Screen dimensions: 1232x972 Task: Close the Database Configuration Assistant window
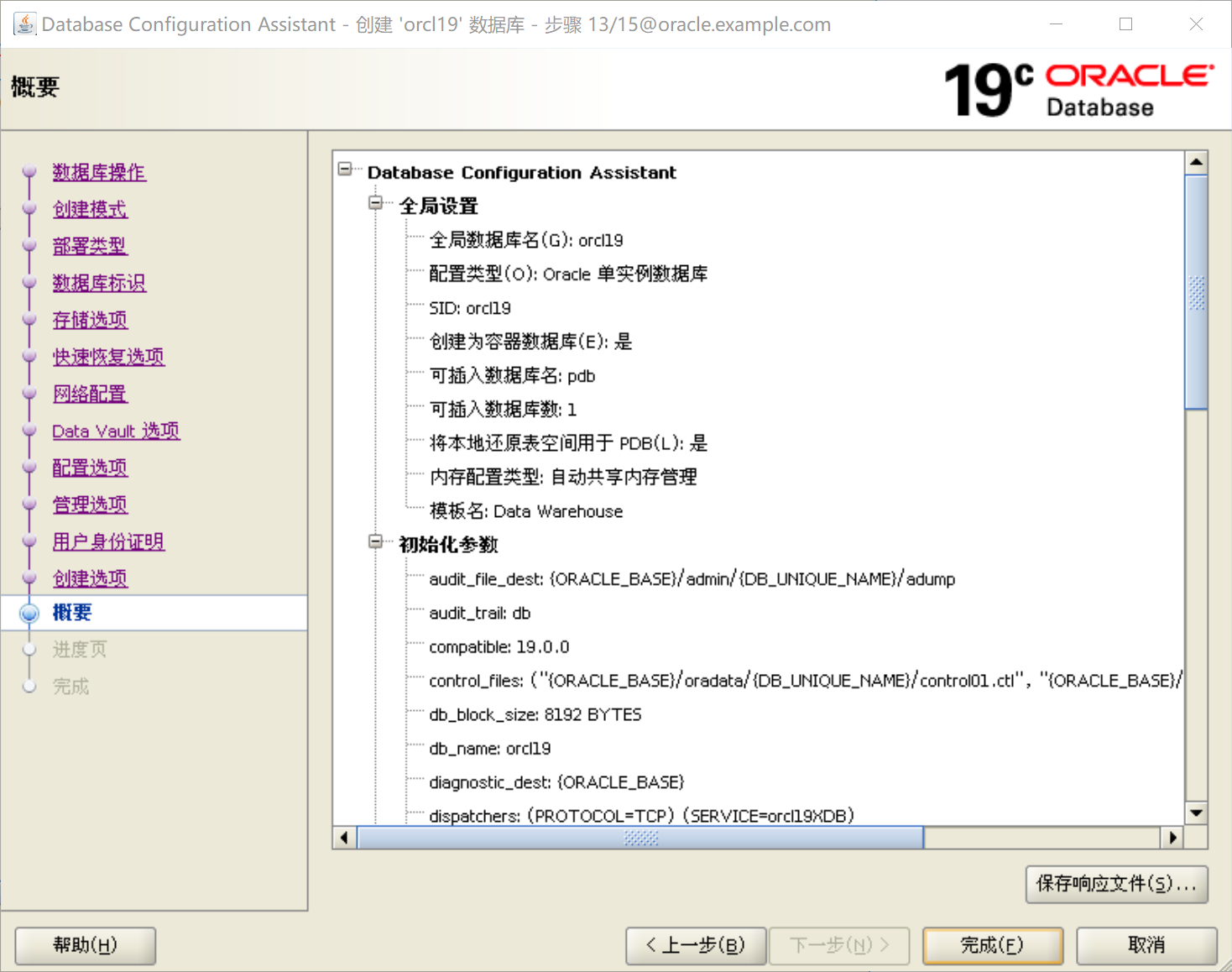pos(1197,24)
